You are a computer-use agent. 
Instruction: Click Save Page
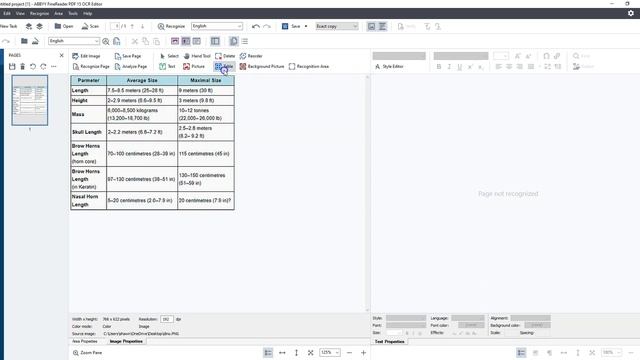128,56
